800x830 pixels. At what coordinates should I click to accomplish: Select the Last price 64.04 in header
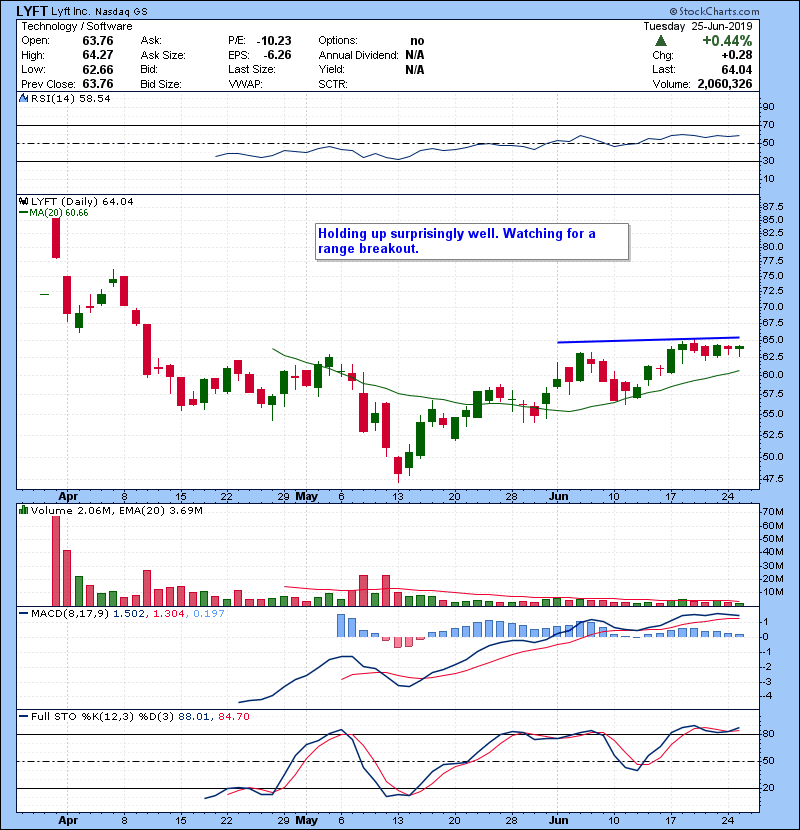736,69
